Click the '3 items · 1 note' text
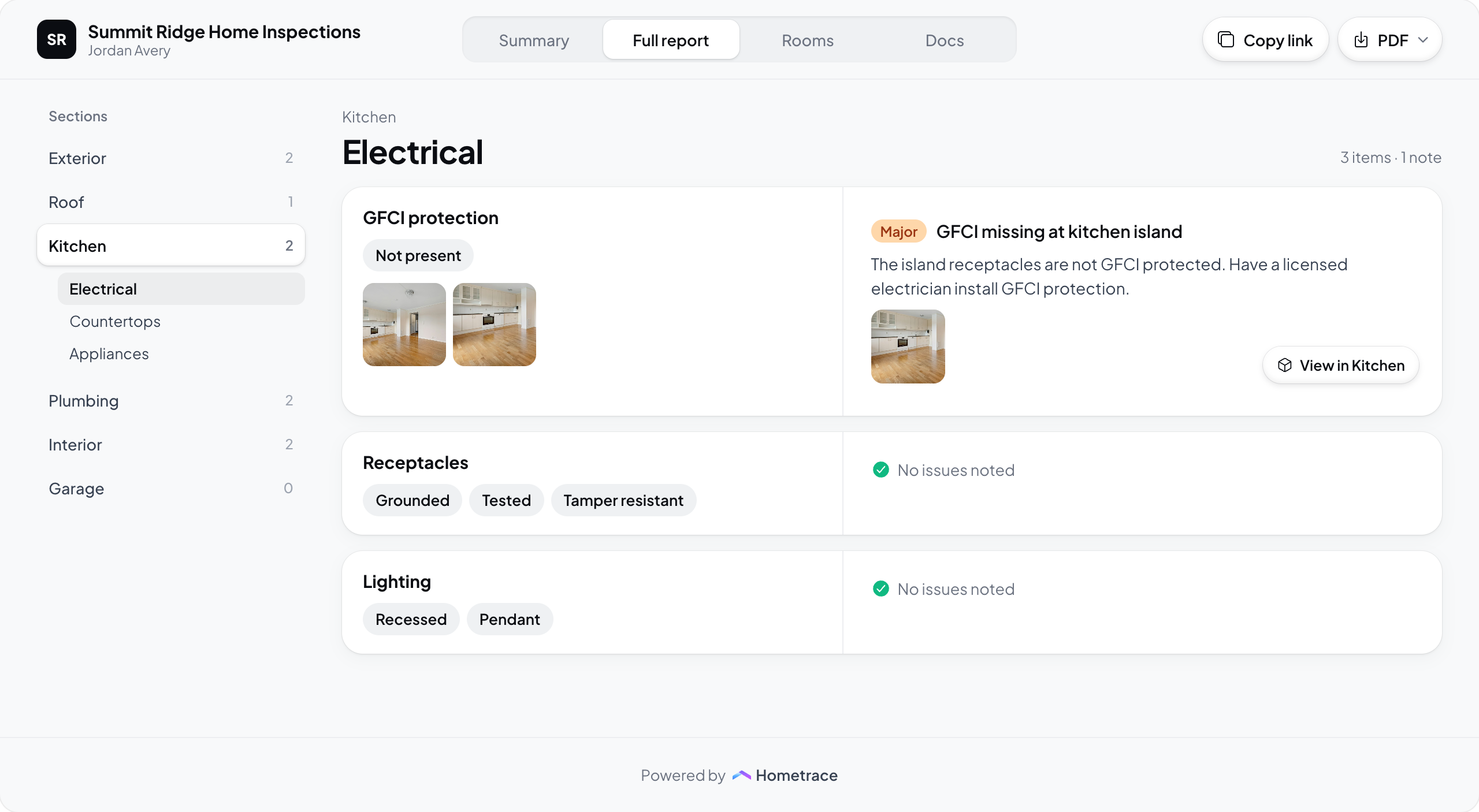 tap(1391, 157)
